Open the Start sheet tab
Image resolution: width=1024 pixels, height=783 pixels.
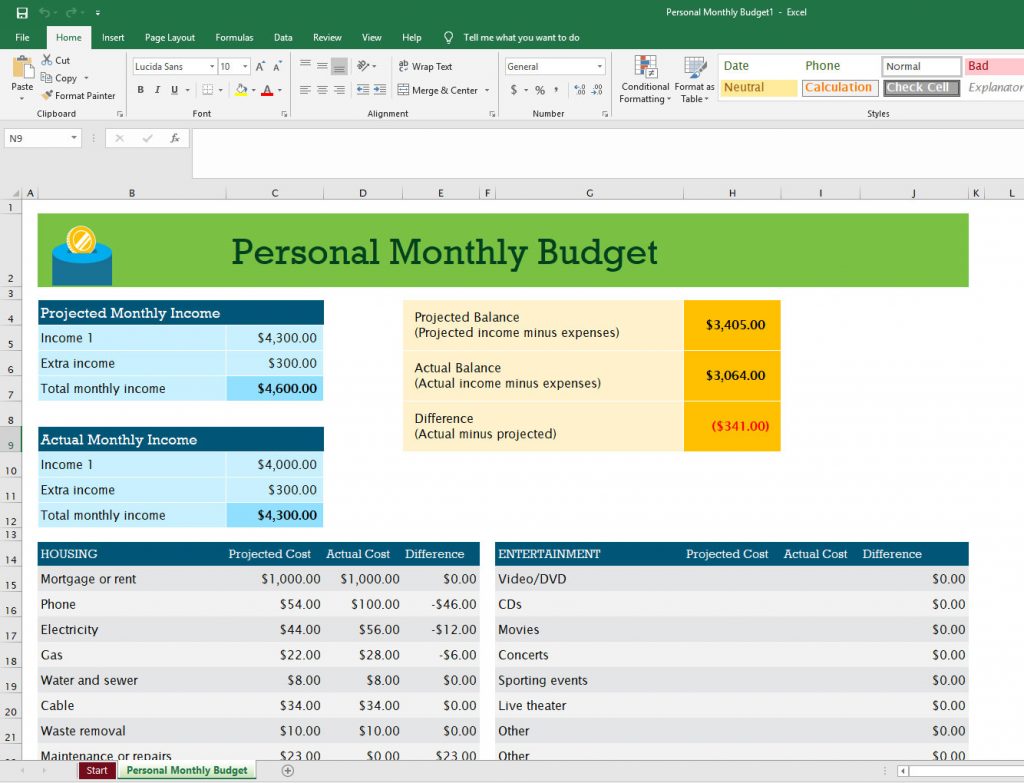97,770
